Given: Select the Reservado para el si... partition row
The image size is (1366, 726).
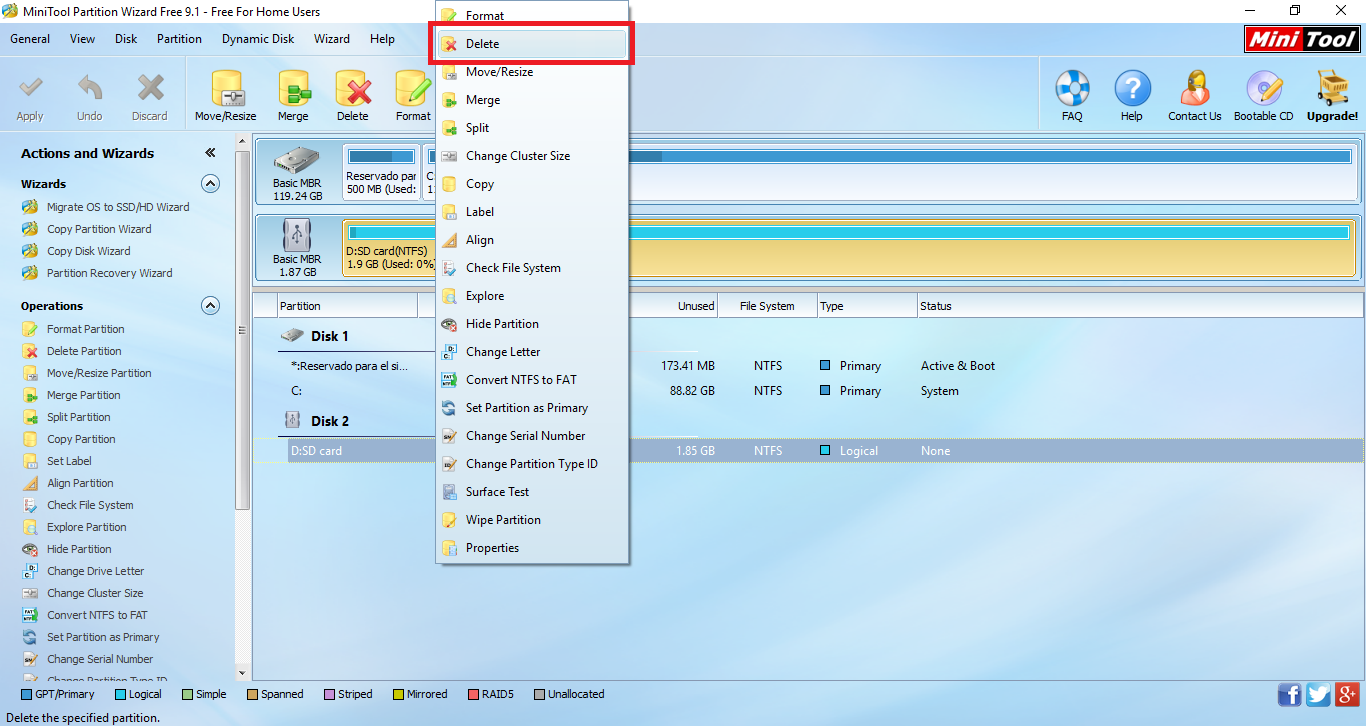Looking at the screenshot, I should click(808, 366).
